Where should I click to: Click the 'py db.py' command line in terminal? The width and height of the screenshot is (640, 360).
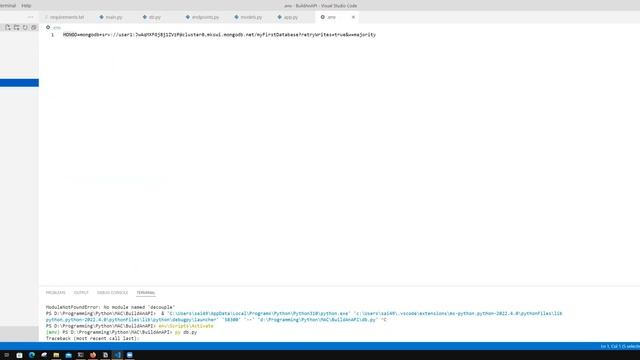(x=186, y=332)
